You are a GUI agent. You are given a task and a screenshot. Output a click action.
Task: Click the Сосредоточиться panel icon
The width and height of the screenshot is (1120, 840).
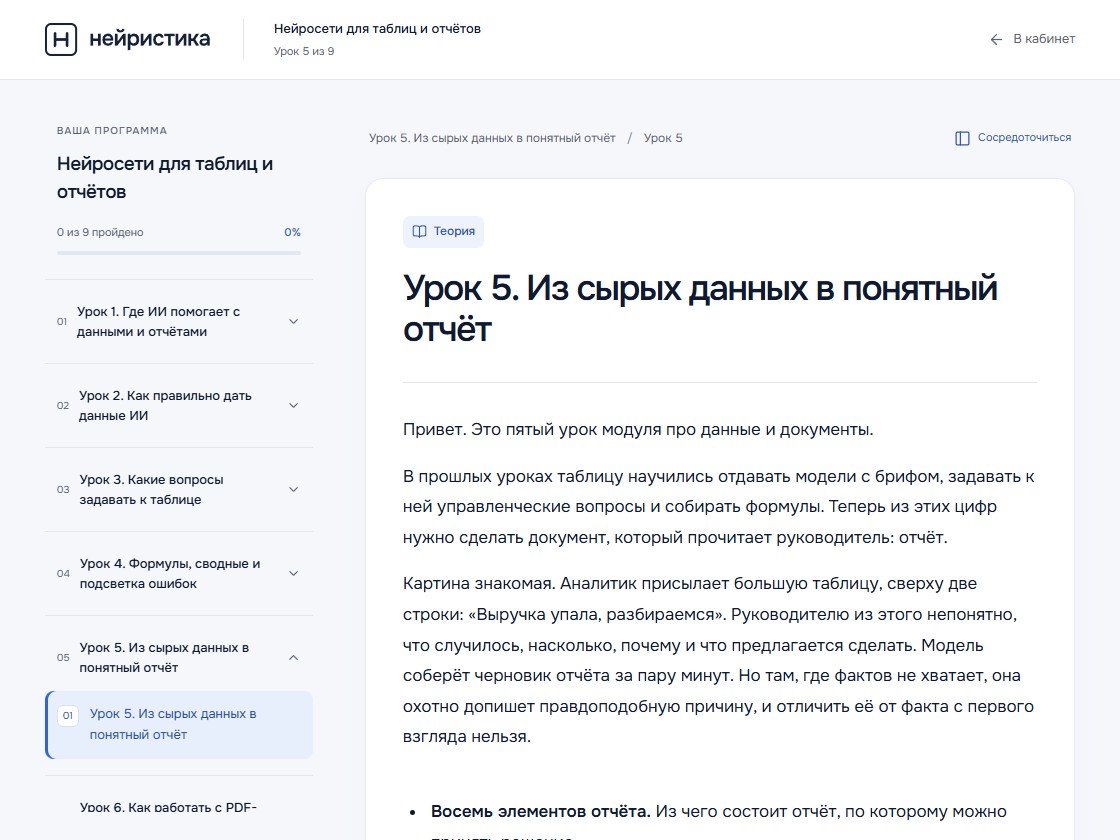(x=962, y=138)
